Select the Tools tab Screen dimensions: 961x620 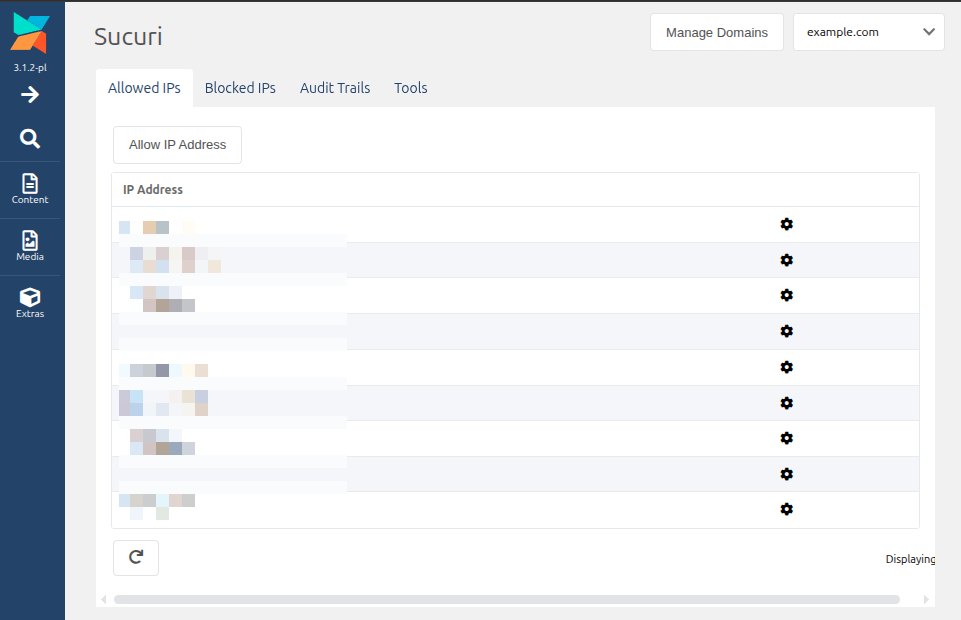tap(410, 88)
